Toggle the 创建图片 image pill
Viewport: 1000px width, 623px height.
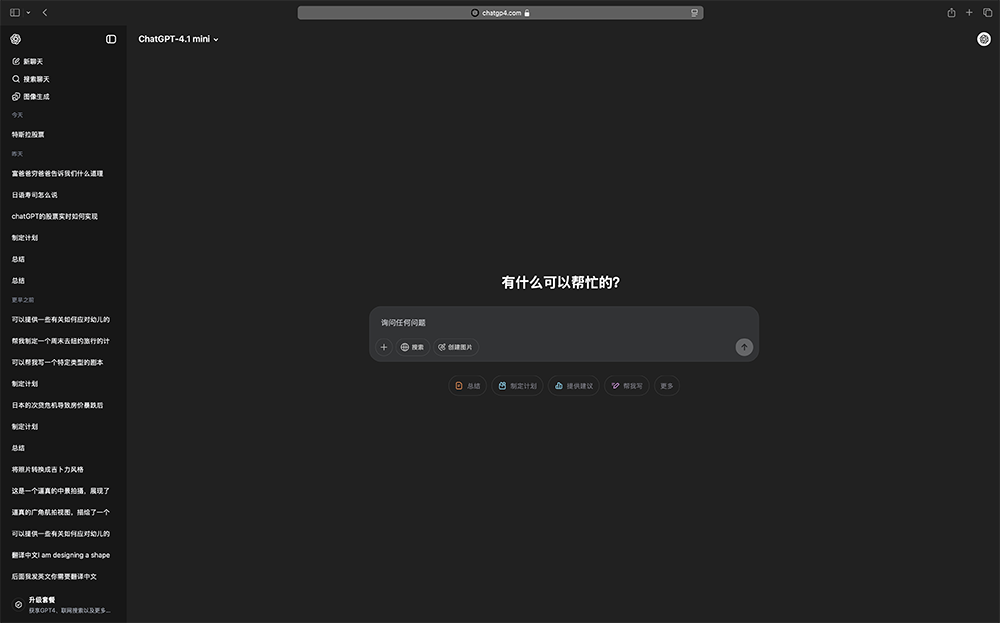click(456, 347)
